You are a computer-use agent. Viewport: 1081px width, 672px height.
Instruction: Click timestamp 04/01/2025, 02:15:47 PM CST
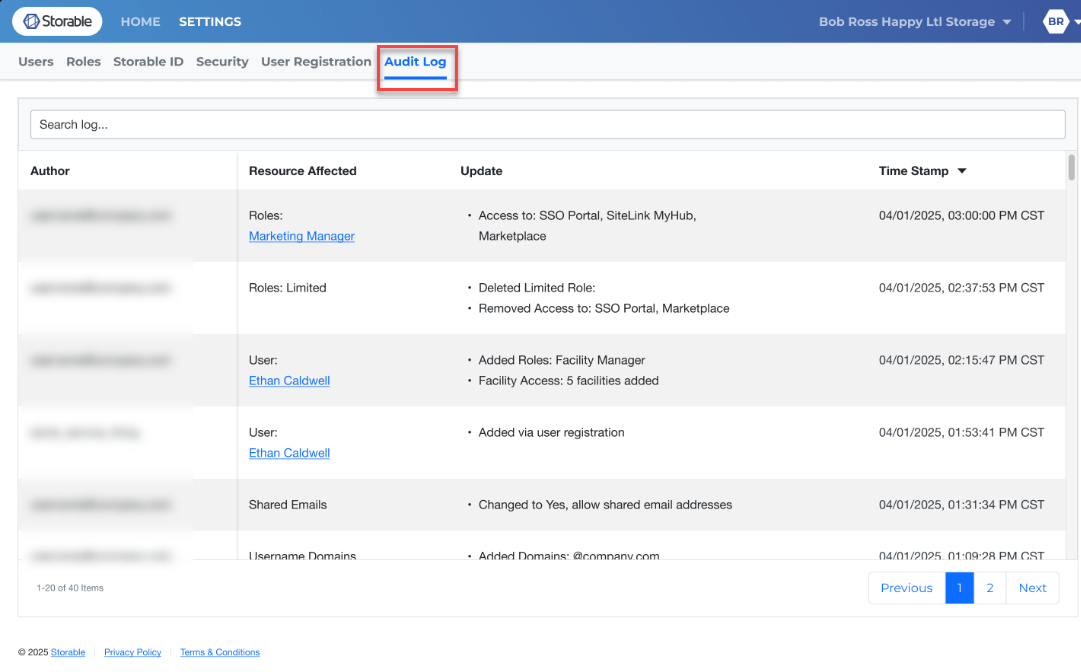(961, 360)
